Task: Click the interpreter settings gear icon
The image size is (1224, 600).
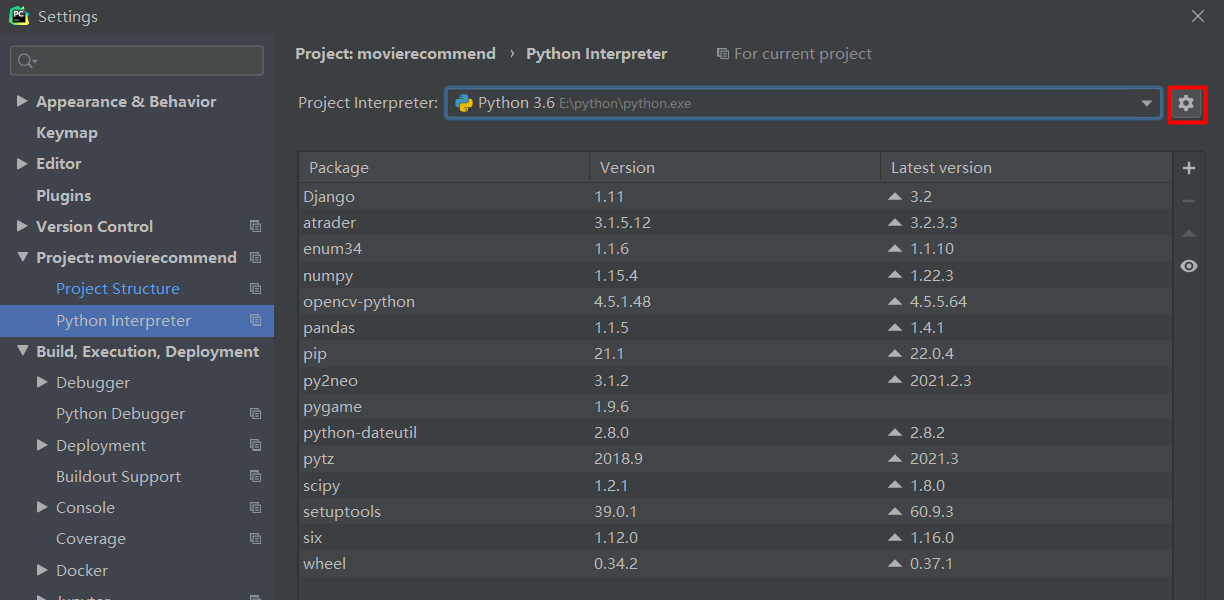Action: (1187, 104)
